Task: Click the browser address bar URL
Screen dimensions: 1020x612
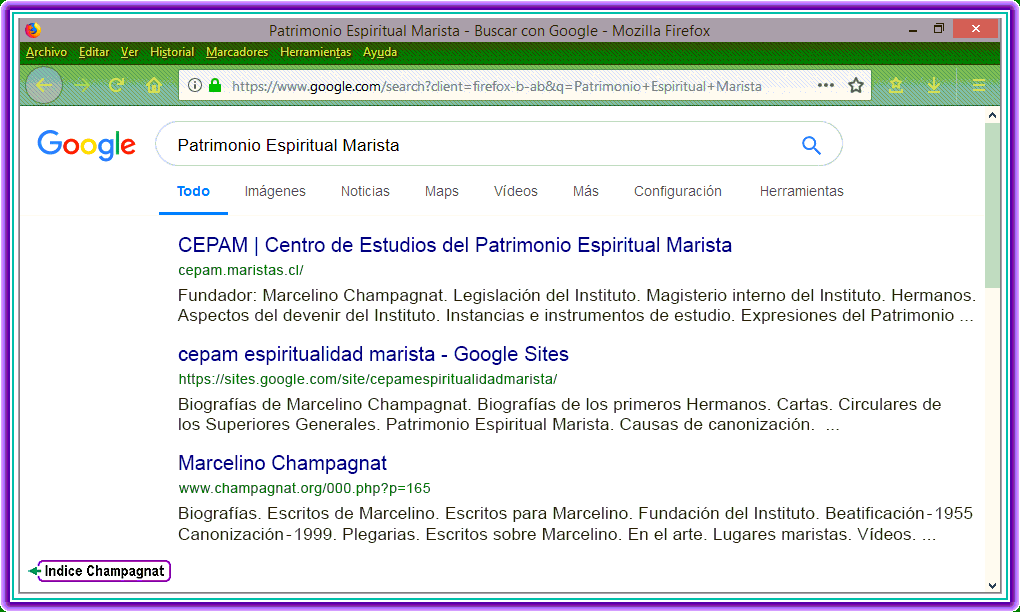Action: tap(496, 86)
